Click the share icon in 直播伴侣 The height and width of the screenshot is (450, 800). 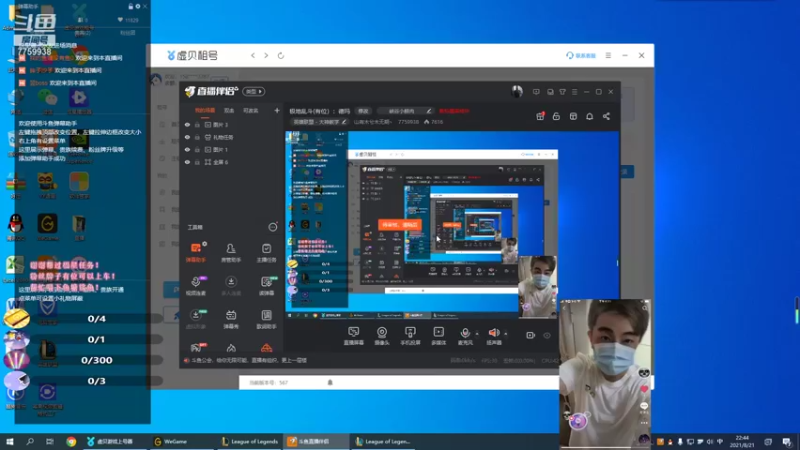tap(606, 116)
